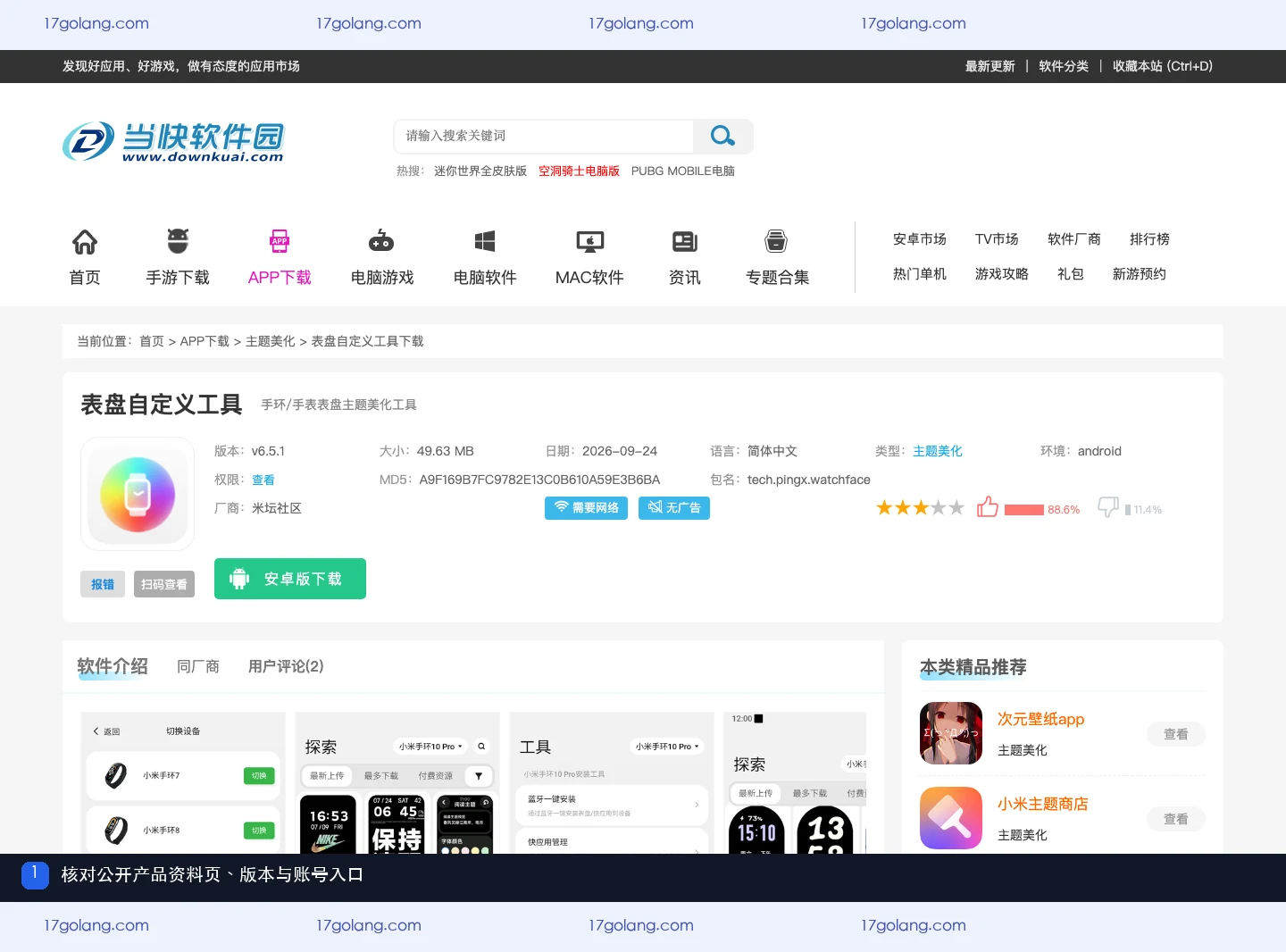Open the 安卓市场 link
This screenshot has height=952, width=1286.
[920, 239]
